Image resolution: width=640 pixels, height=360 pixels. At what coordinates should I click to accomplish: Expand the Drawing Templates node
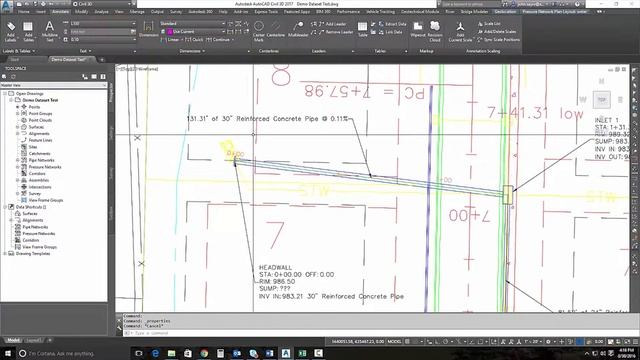[5, 253]
